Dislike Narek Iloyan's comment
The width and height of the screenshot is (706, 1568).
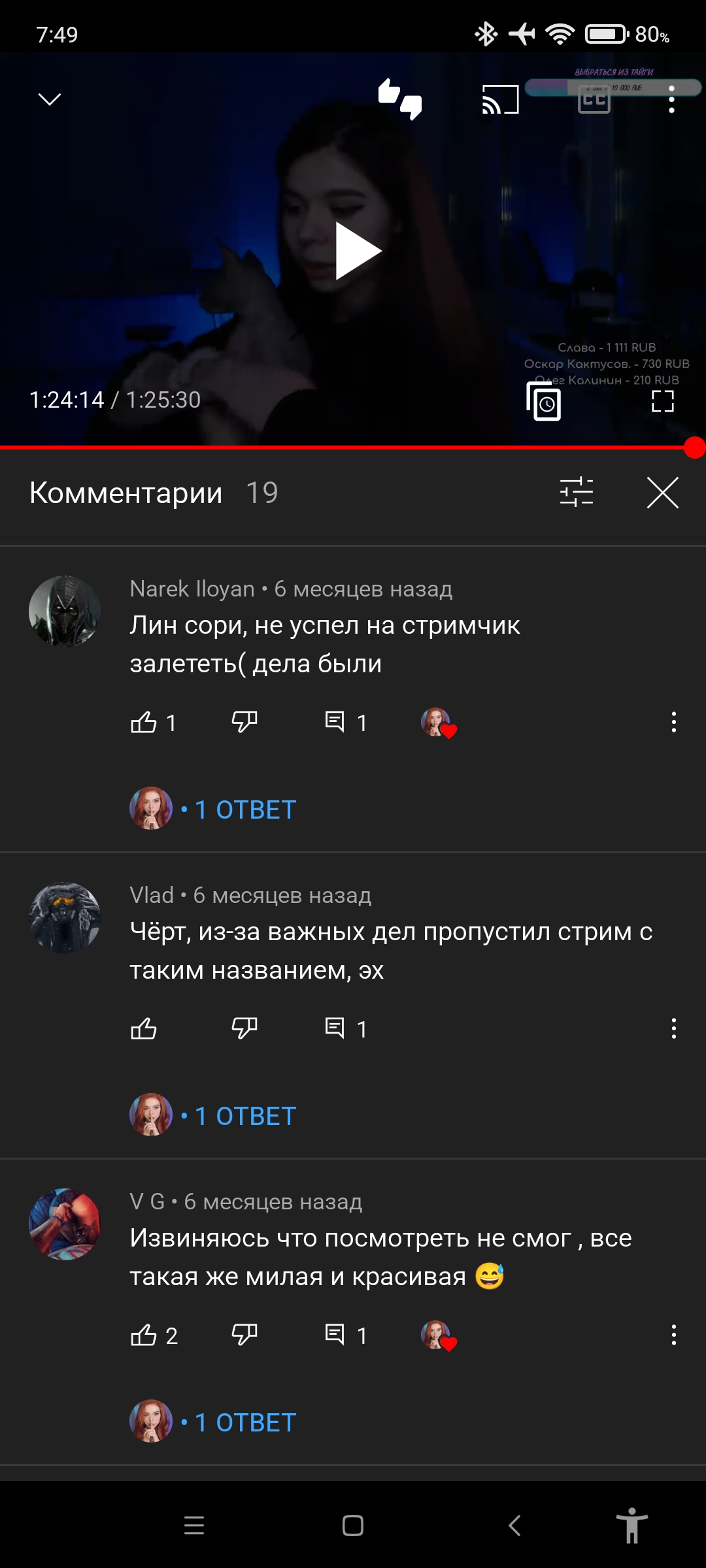(244, 723)
